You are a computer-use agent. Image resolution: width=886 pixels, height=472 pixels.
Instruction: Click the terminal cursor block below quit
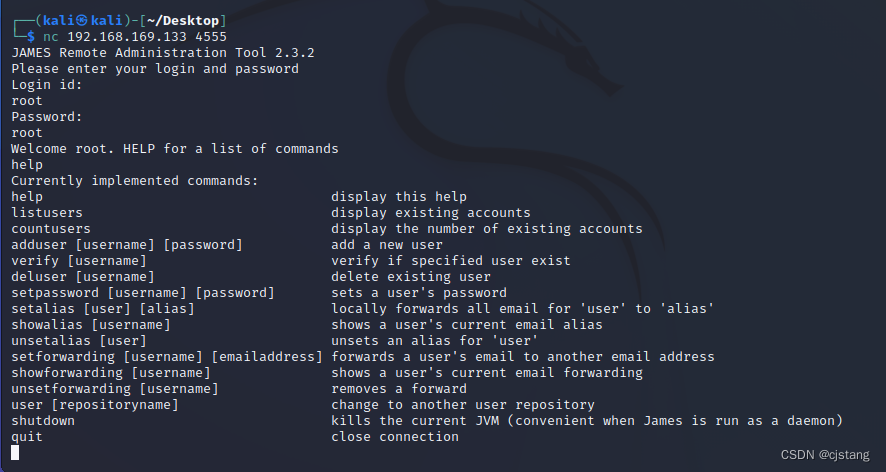point(15,452)
